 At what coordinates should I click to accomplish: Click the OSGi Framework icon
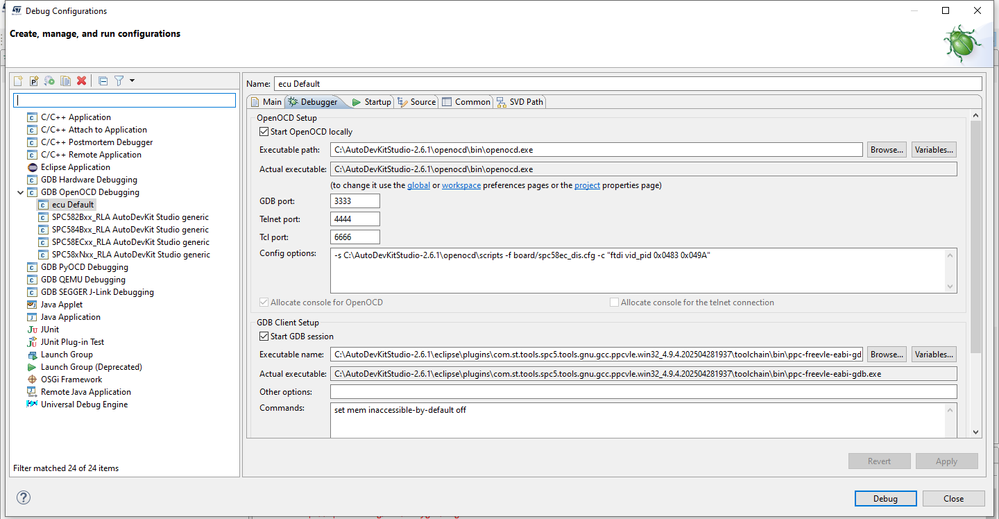pos(32,380)
